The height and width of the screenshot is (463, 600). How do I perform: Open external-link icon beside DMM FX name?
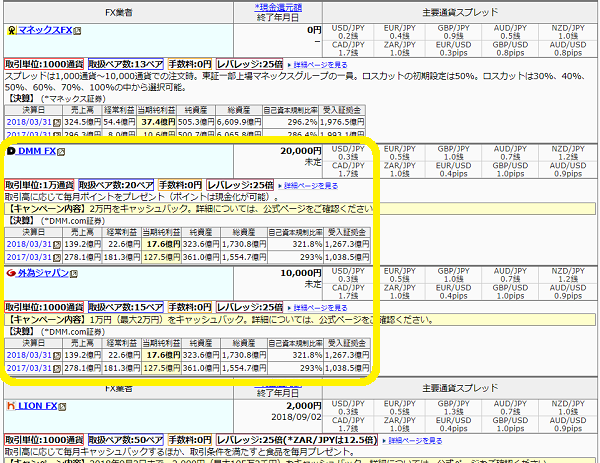(61, 152)
